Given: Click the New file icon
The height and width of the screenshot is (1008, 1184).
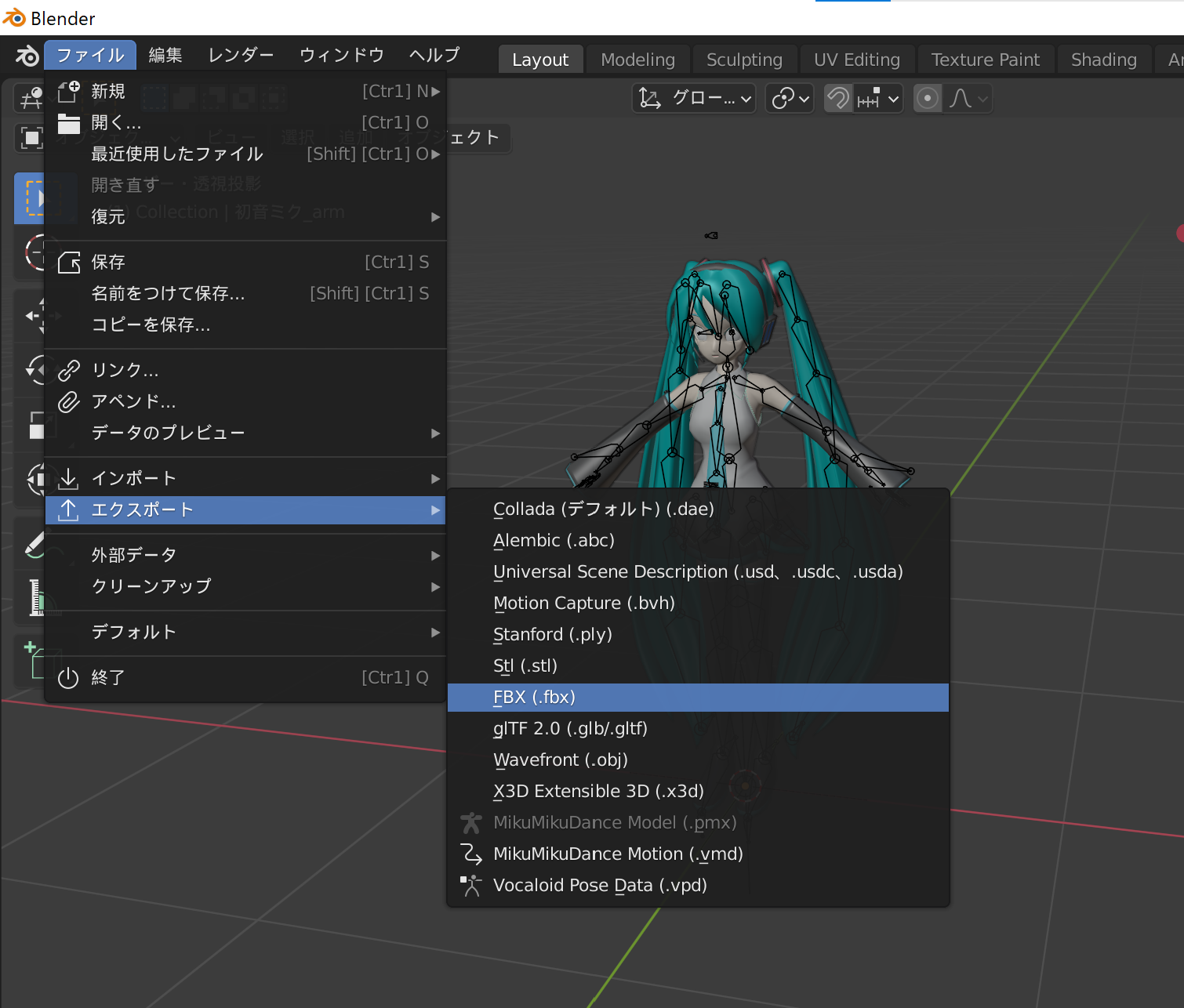Looking at the screenshot, I should coord(69,92).
